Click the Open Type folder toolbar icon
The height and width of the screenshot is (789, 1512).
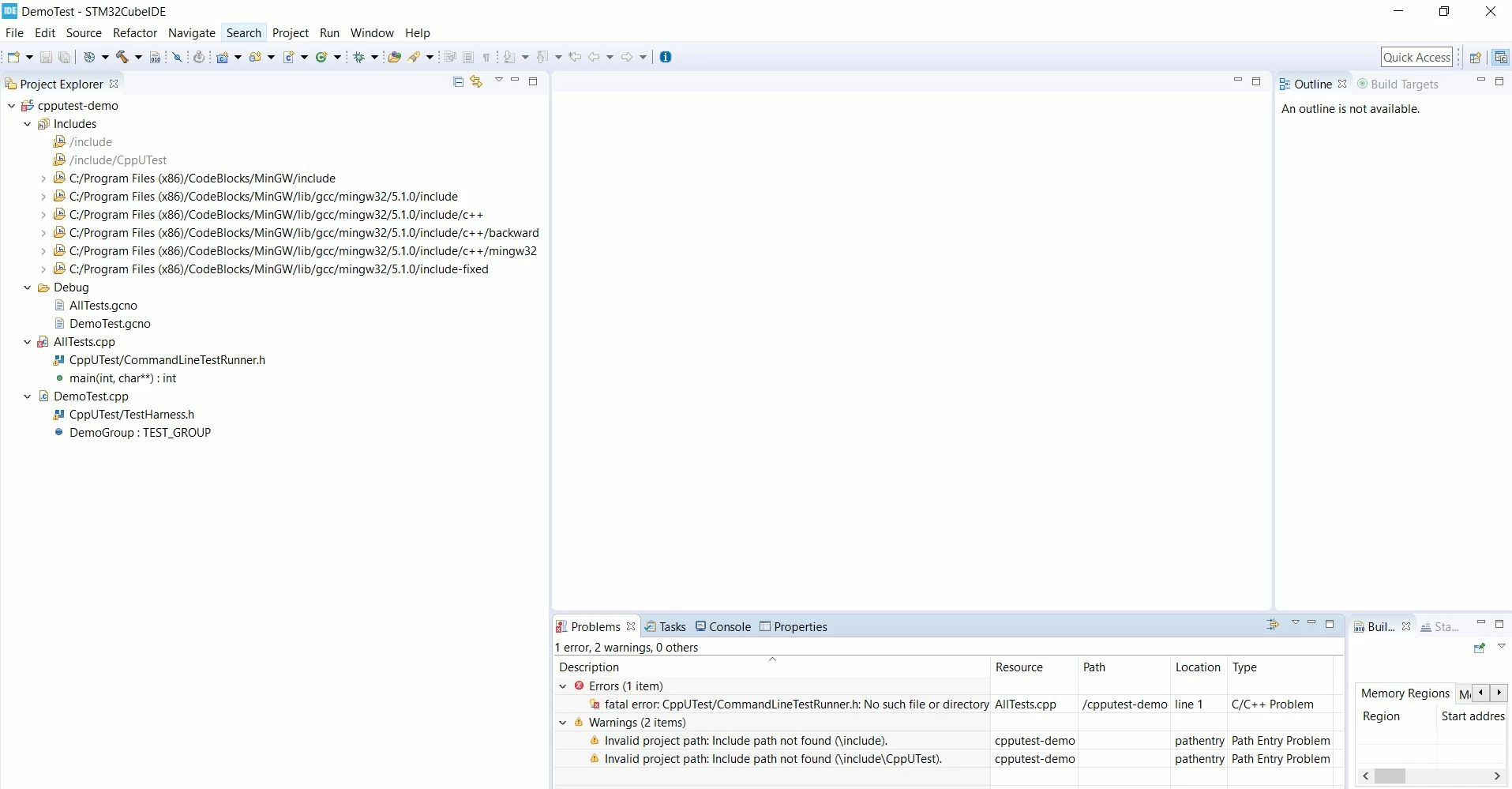pos(394,57)
